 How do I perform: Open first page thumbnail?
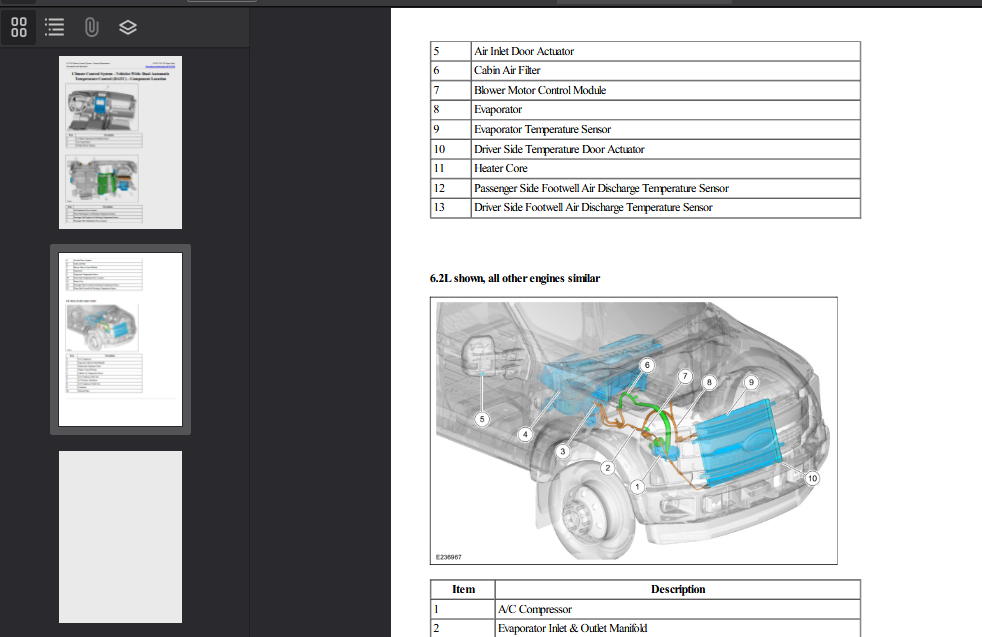(120, 142)
